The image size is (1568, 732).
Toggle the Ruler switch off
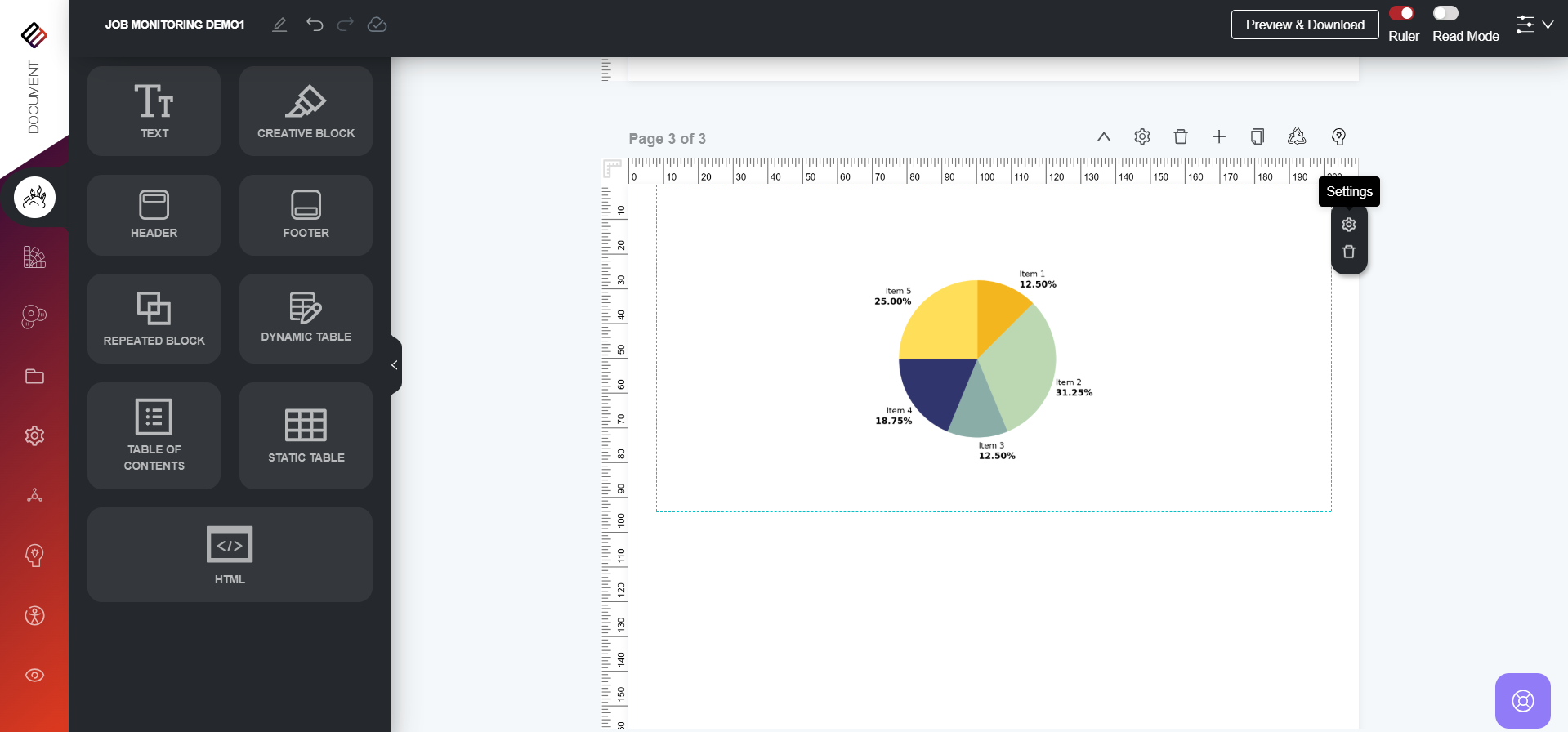tap(1401, 13)
